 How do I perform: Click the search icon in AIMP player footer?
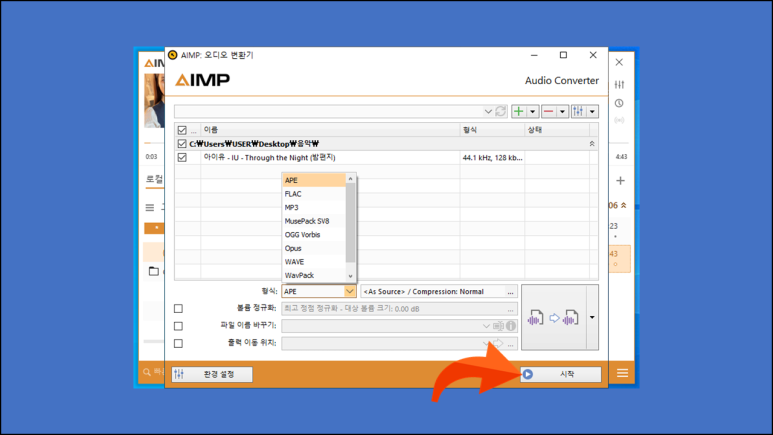(146, 372)
